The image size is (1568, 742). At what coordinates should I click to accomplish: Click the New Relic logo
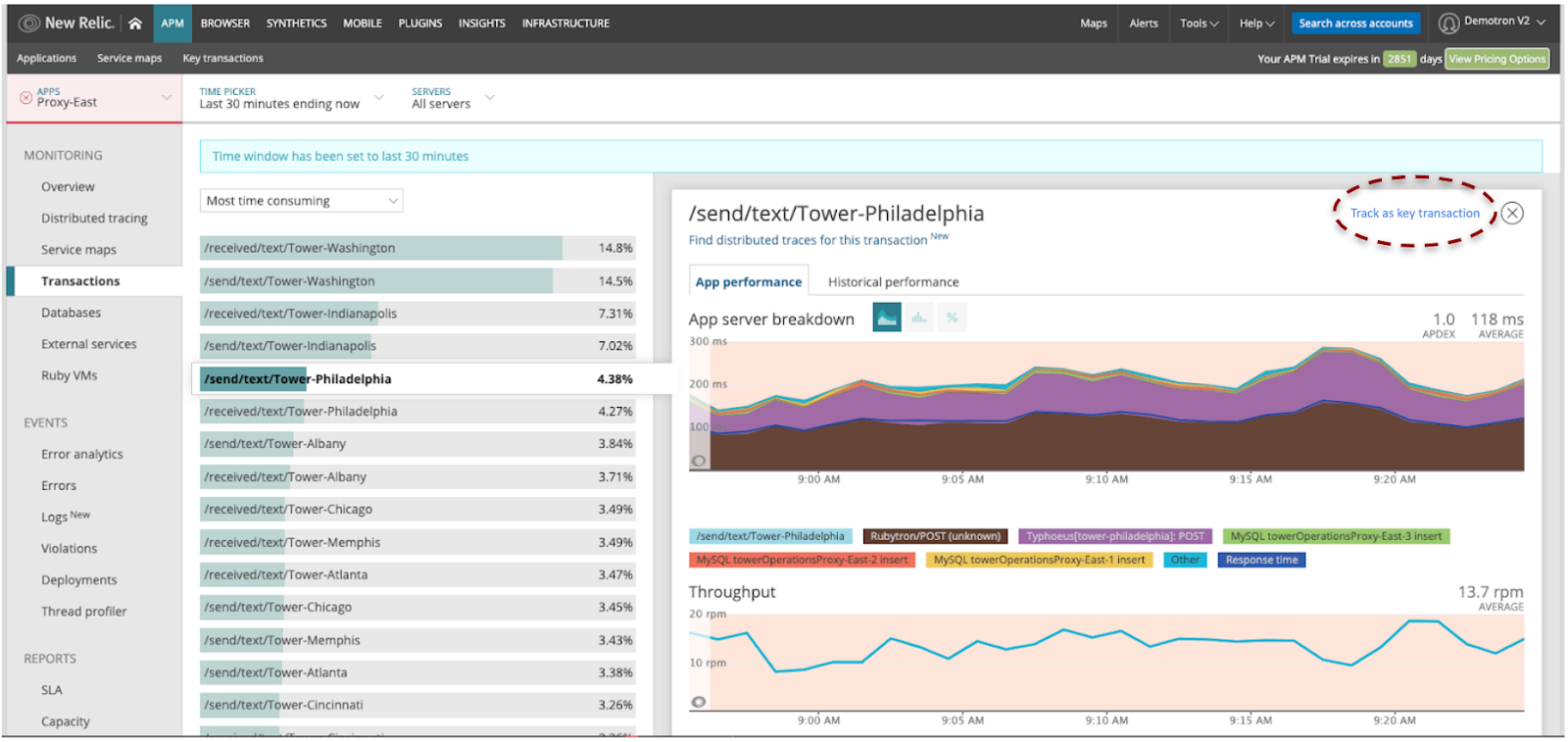click(x=68, y=23)
